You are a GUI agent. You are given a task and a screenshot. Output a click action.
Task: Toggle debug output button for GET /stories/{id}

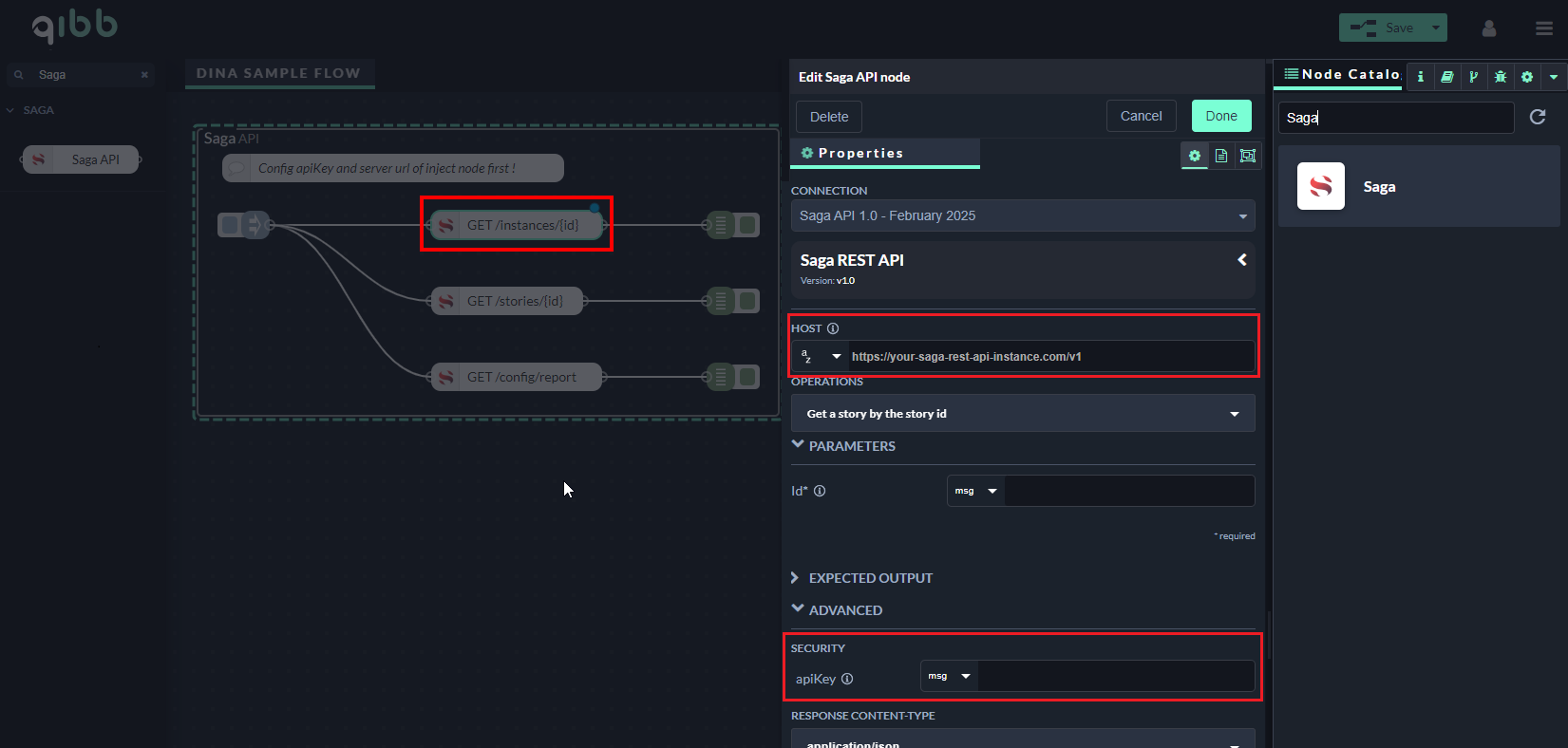[748, 301]
